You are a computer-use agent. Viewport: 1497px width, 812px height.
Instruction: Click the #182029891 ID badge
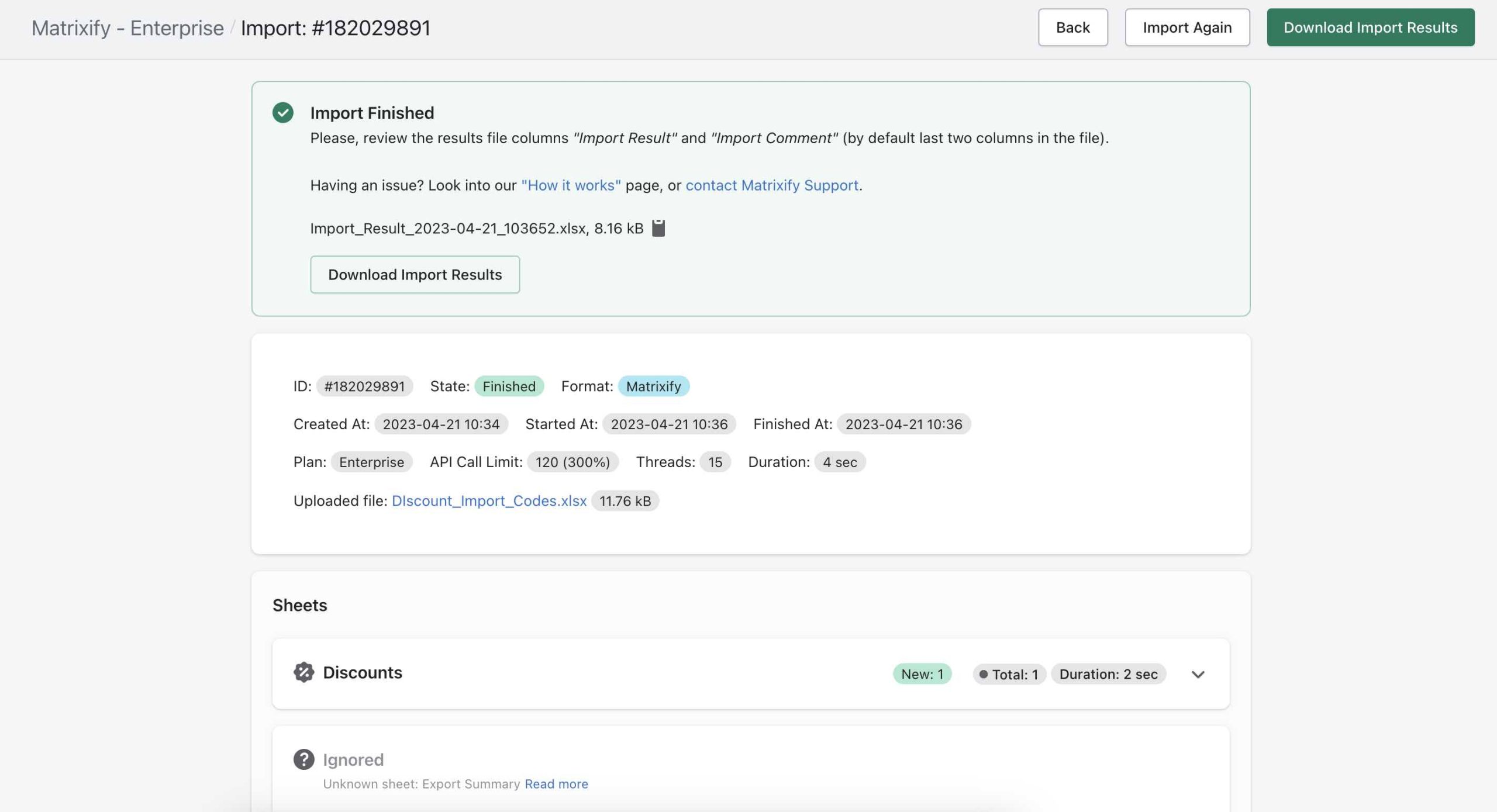tap(364, 386)
